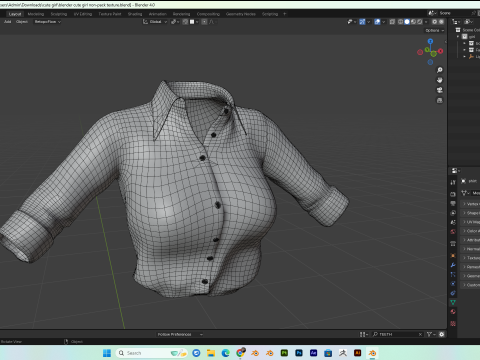Open the Render properties tab
The height and width of the screenshot is (360, 480).
coord(453,194)
